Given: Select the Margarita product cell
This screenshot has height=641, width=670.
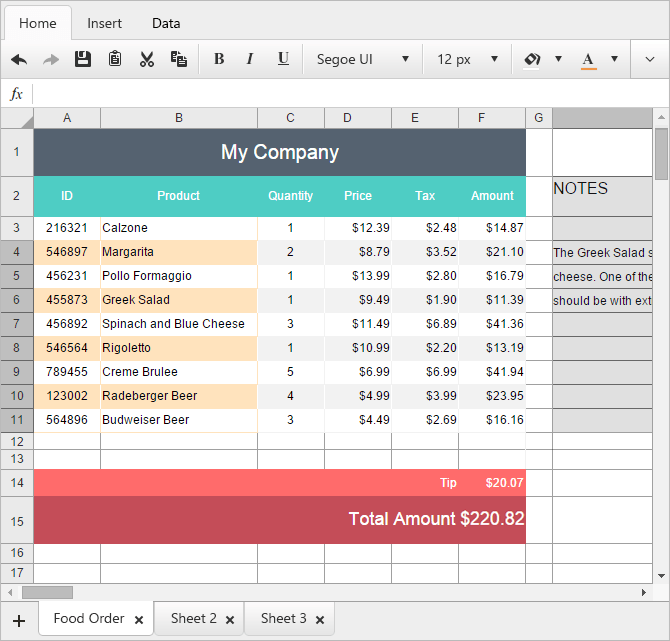Looking at the screenshot, I should pos(179,252).
